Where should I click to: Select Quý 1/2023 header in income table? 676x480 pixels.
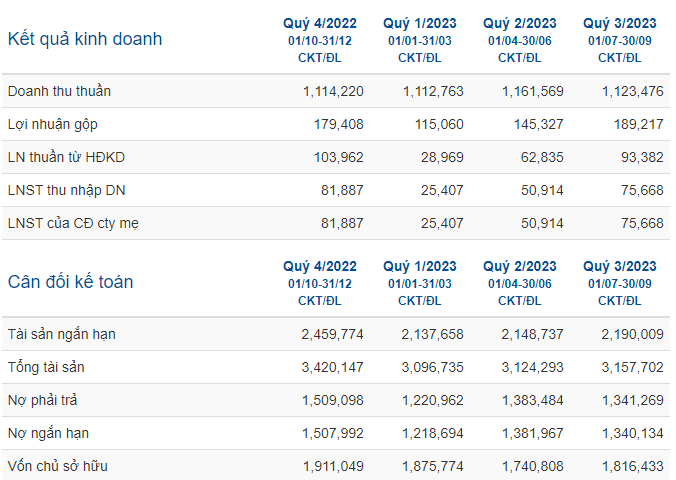[x=419, y=23]
